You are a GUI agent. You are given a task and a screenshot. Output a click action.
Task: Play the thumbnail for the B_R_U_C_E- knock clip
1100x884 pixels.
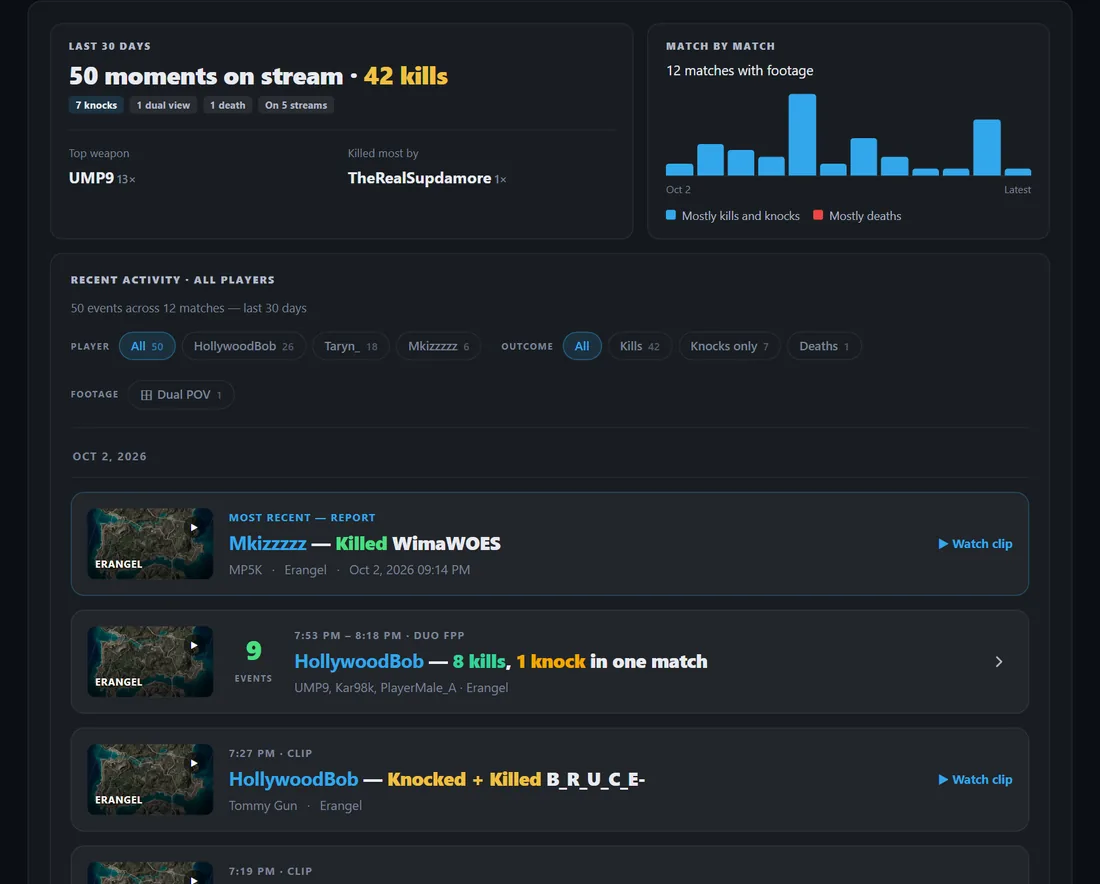[149, 779]
